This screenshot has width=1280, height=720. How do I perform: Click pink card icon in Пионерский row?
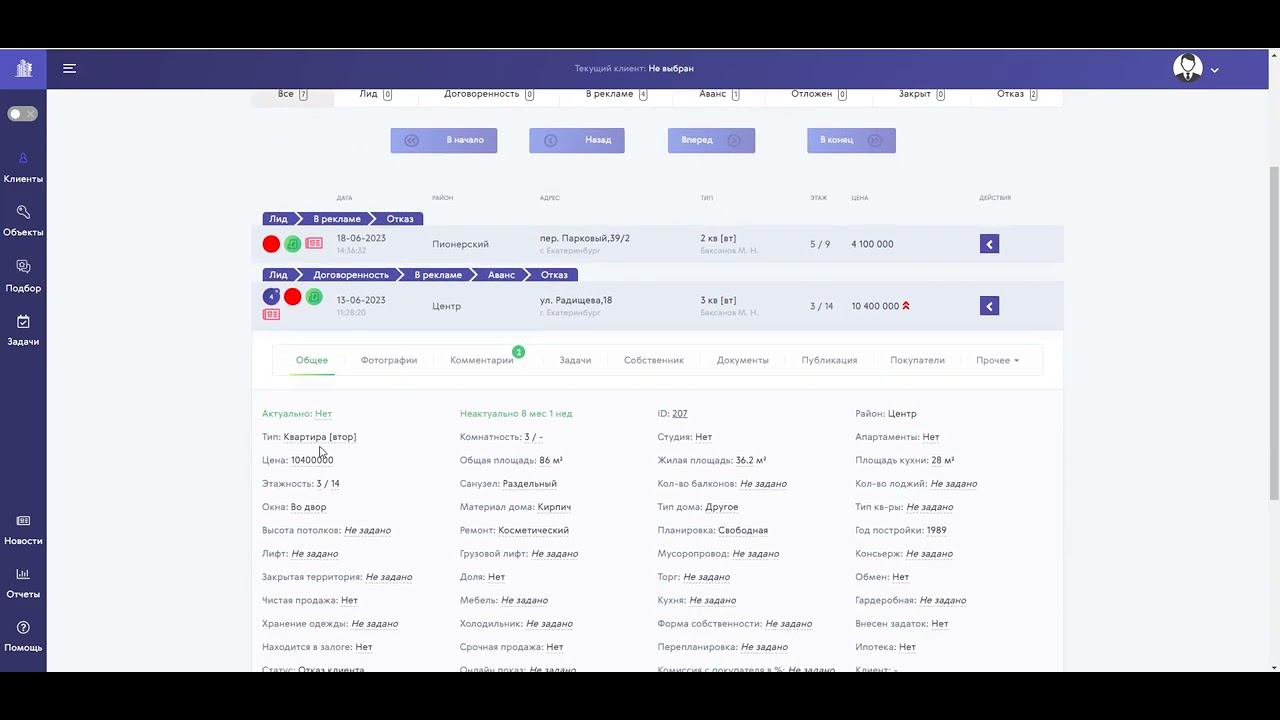pyautogui.click(x=314, y=243)
